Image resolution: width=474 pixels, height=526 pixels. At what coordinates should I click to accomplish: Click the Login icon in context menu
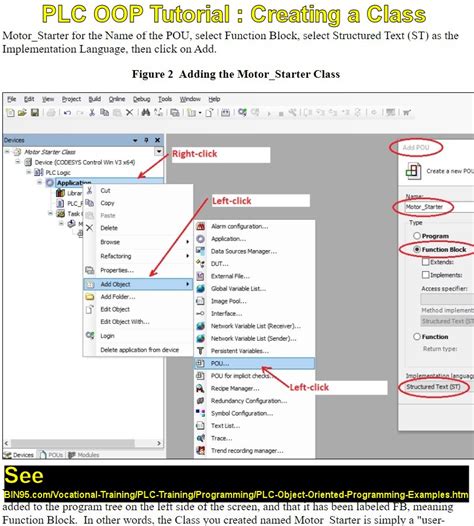click(x=90, y=335)
